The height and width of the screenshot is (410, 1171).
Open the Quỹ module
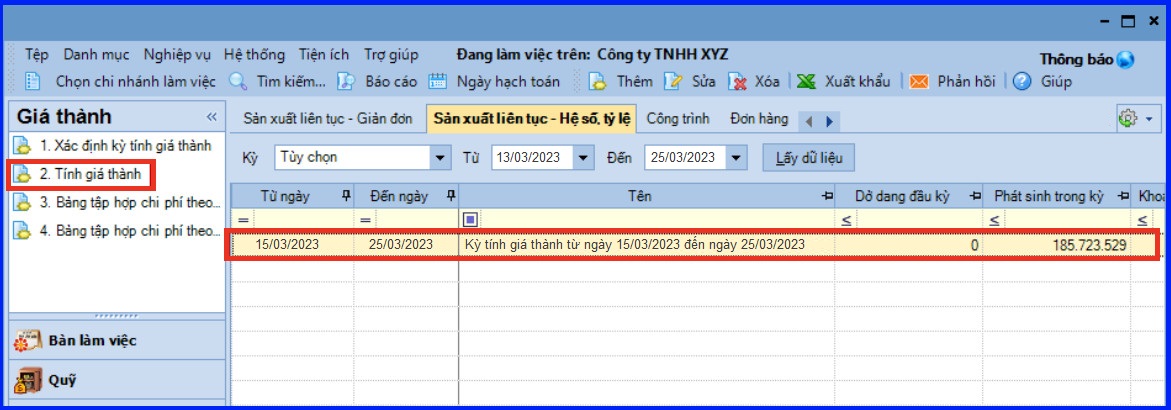(x=117, y=379)
